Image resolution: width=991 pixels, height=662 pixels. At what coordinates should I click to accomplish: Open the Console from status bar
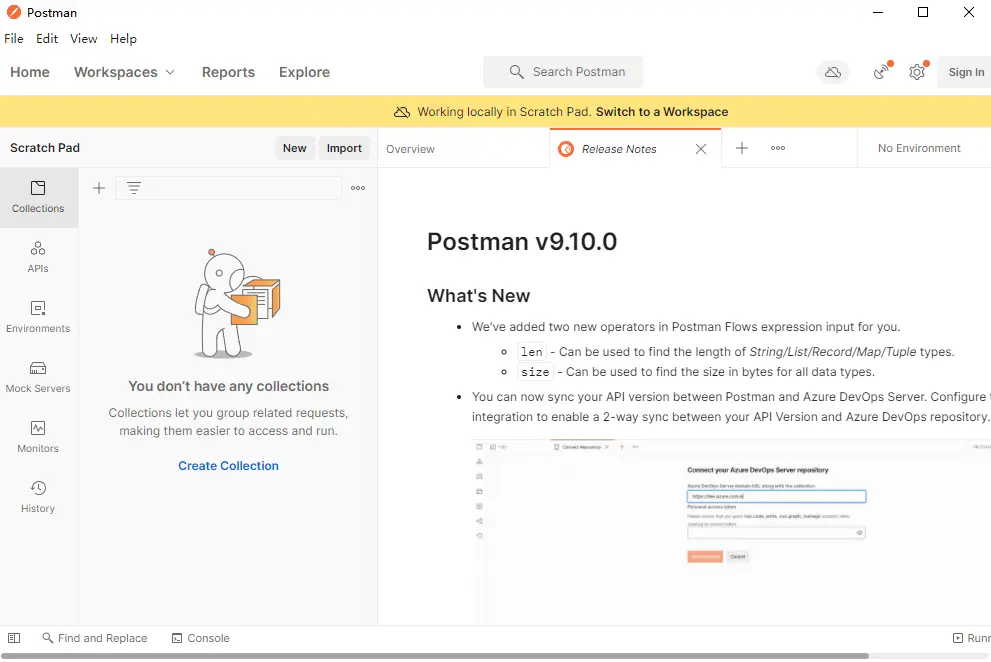[x=201, y=638]
